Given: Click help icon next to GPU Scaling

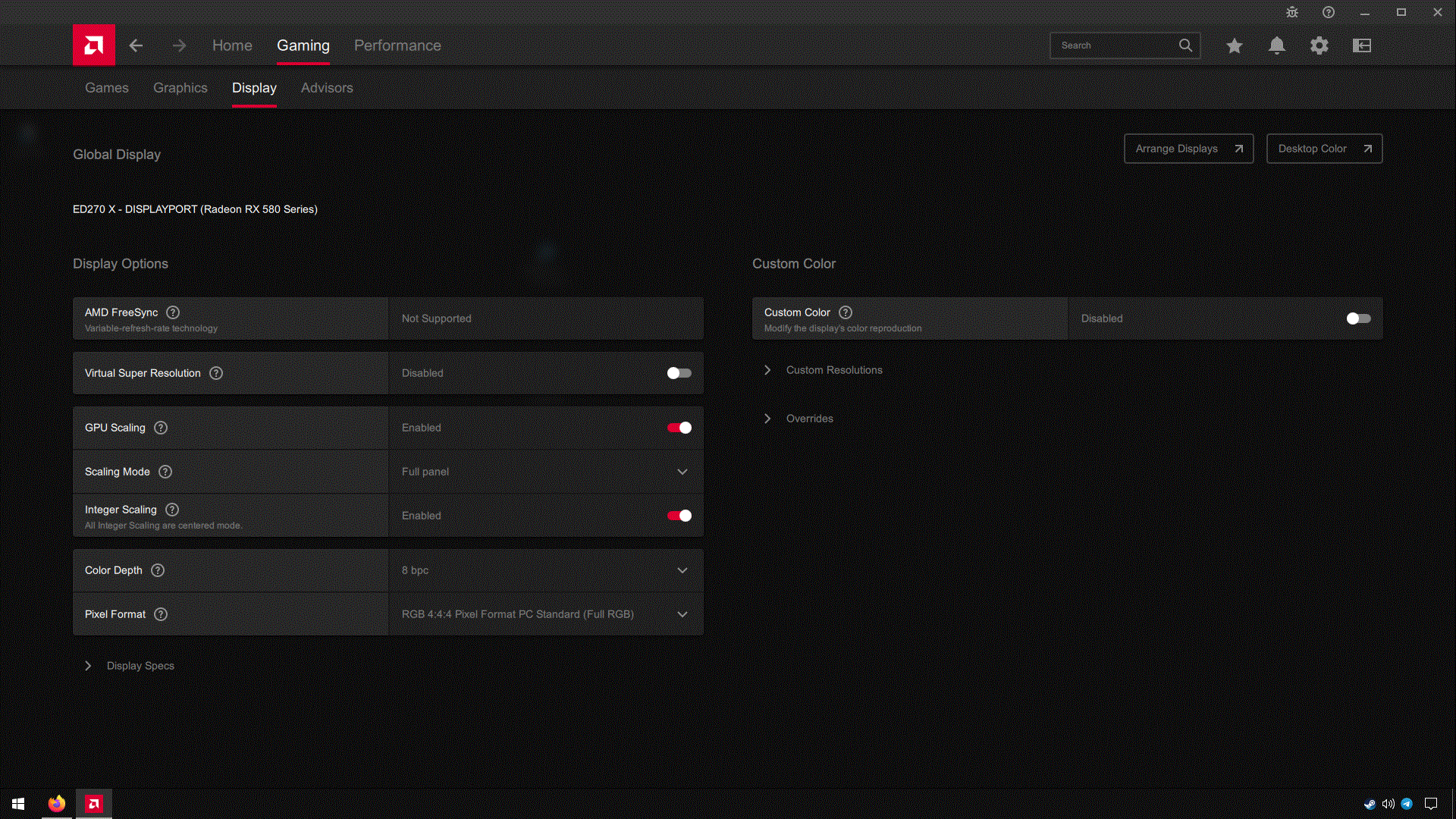Looking at the screenshot, I should [x=161, y=428].
